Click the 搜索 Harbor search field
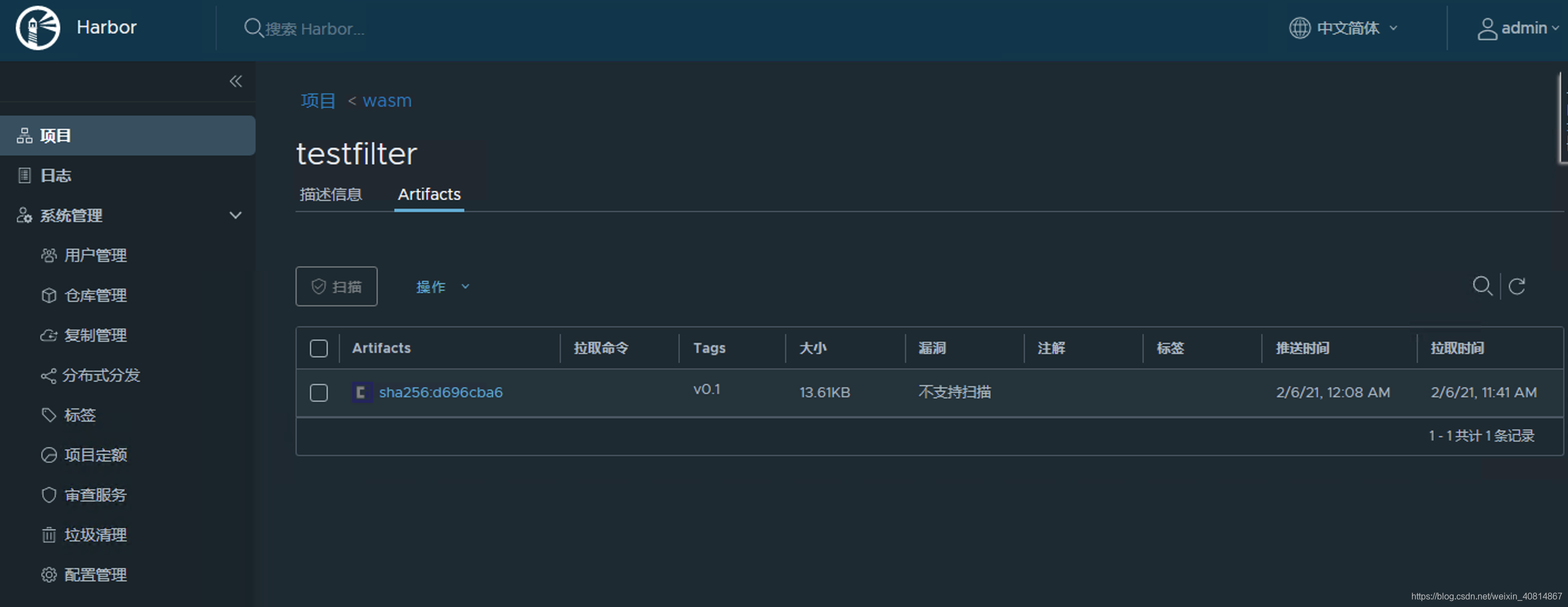 point(314,29)
